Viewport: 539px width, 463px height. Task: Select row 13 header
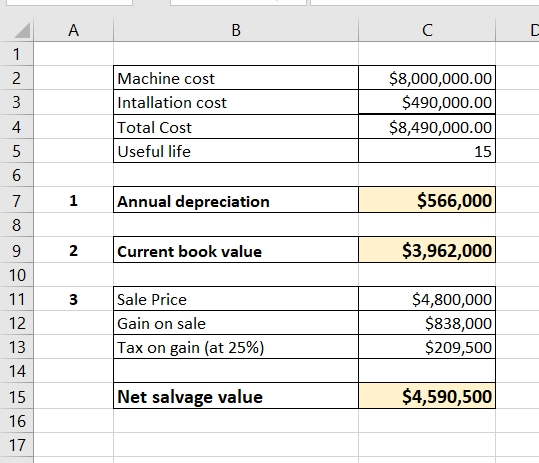[x=16, y=347]
